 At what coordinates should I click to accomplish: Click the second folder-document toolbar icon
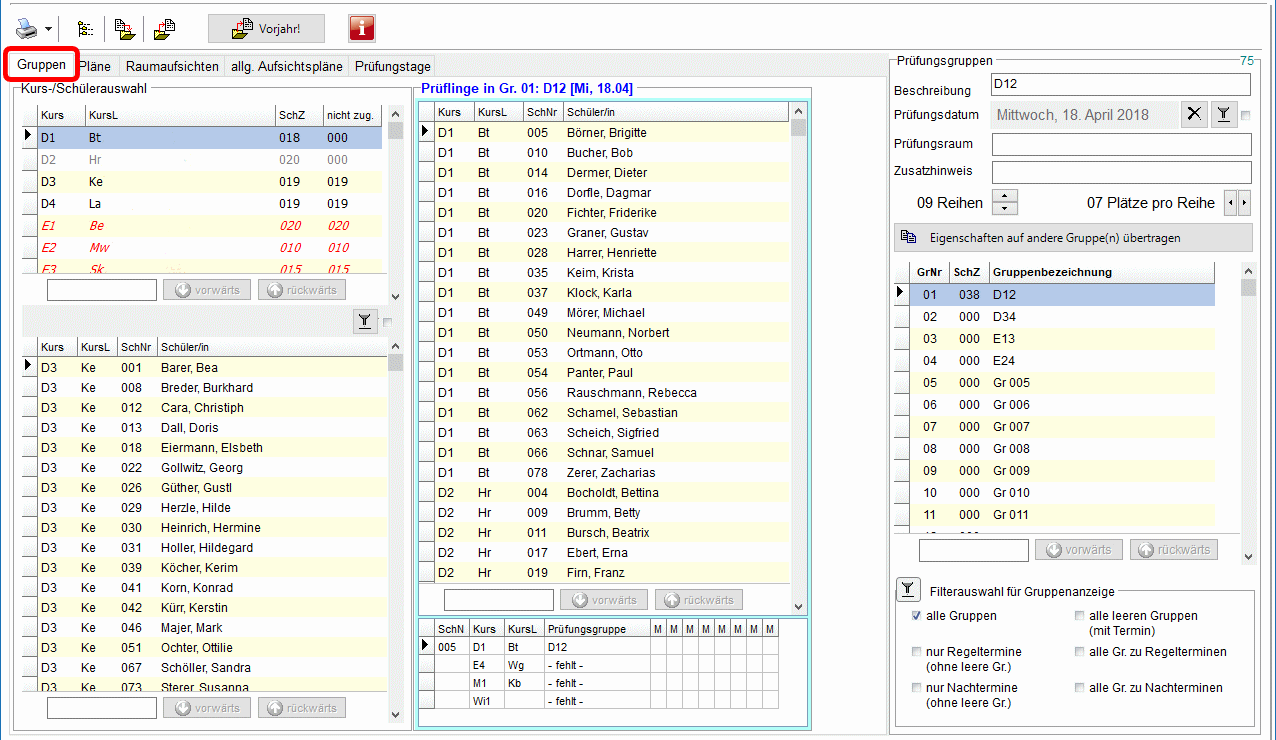tap(165, 29)
